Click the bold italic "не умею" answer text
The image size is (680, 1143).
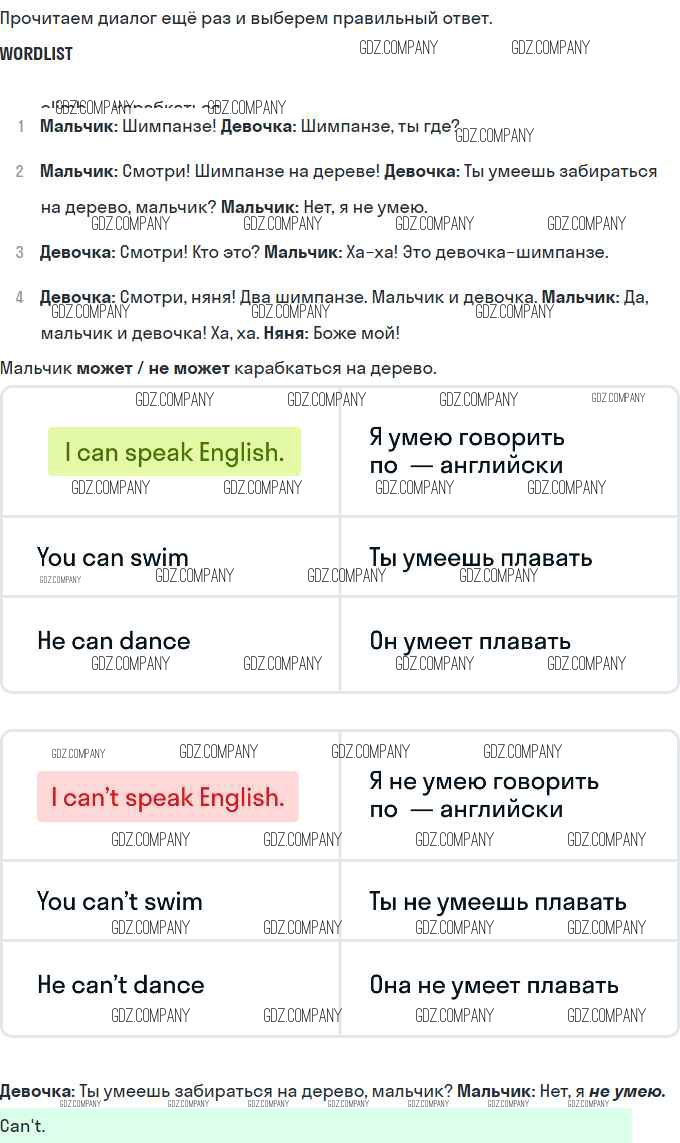click(626, 1091)
